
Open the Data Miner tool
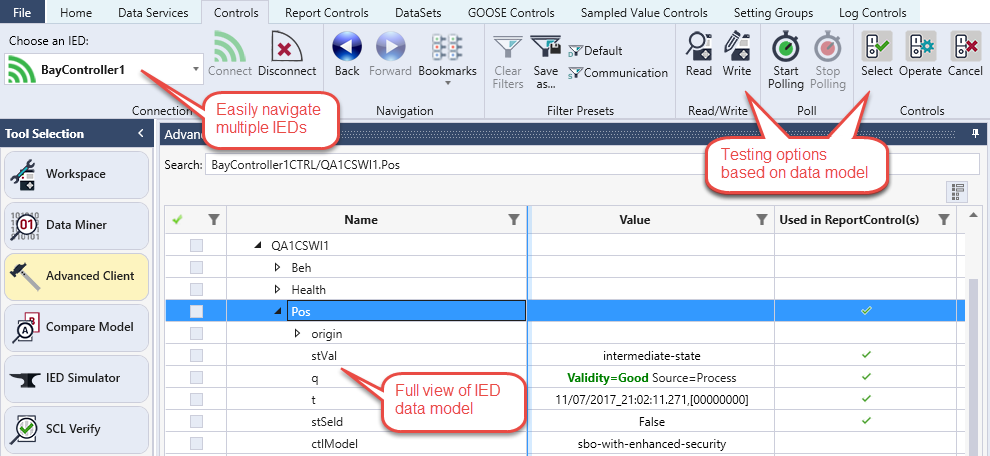pyautogui.click(x=76, y=225)
